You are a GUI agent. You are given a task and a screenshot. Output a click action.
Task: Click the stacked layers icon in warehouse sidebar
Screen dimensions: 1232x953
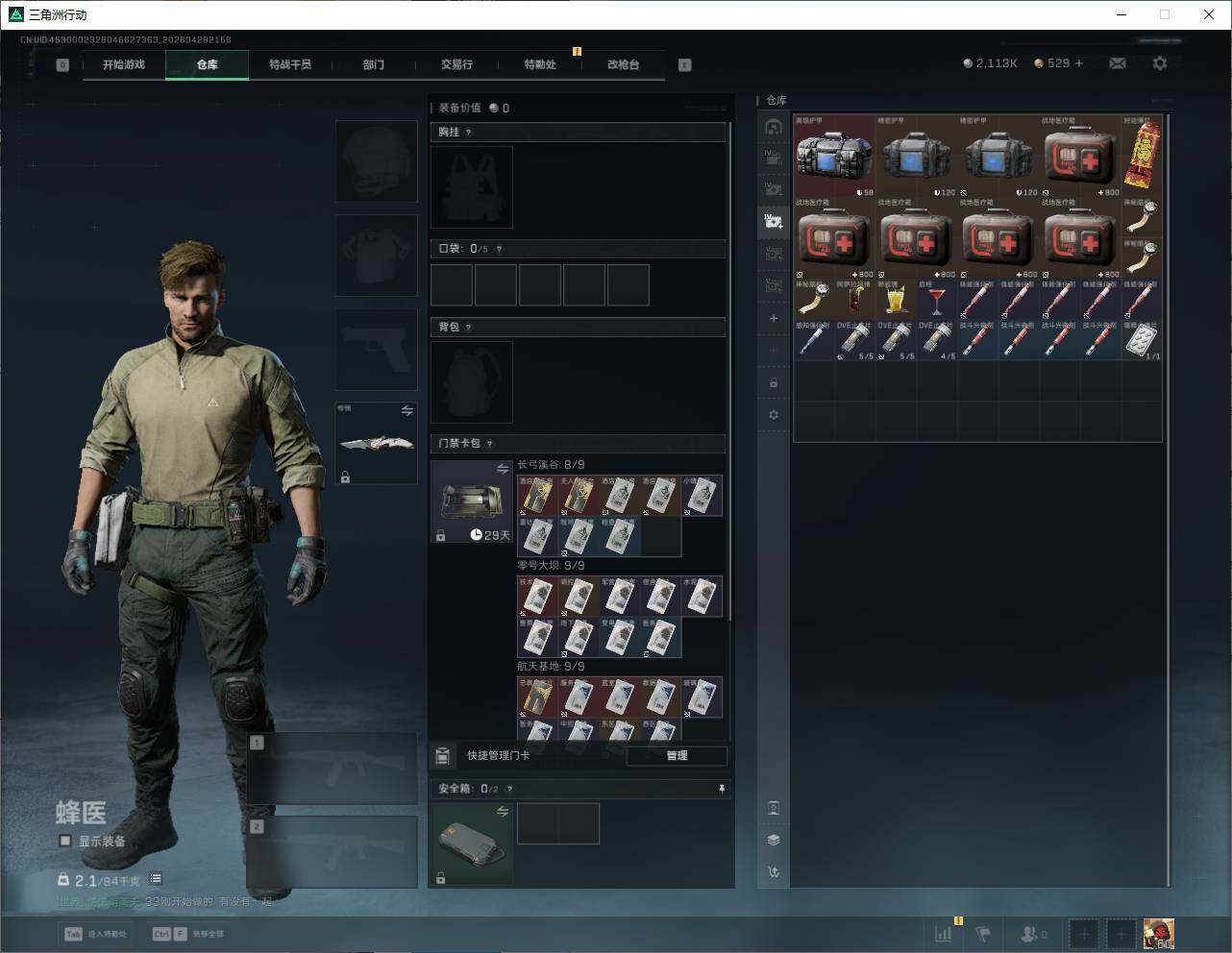(x=774, y=840)
